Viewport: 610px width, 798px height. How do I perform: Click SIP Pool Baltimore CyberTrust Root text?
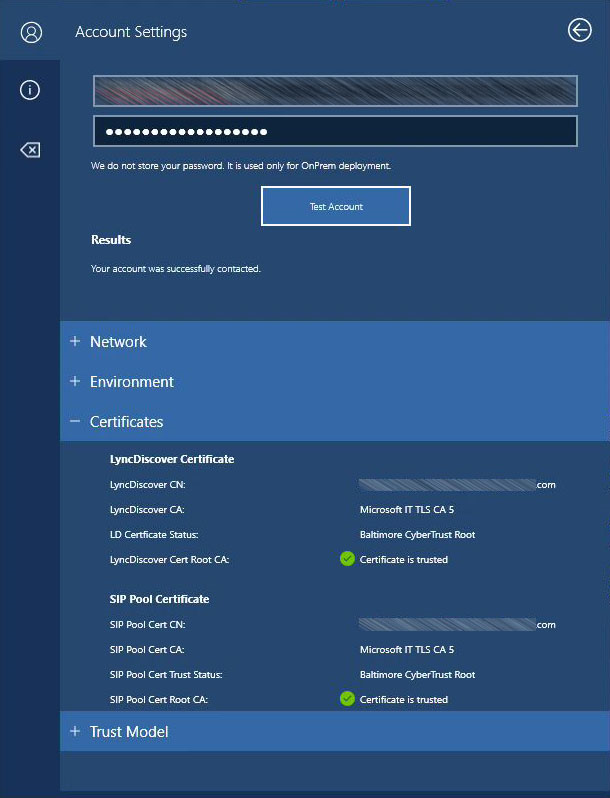(417, 675)
